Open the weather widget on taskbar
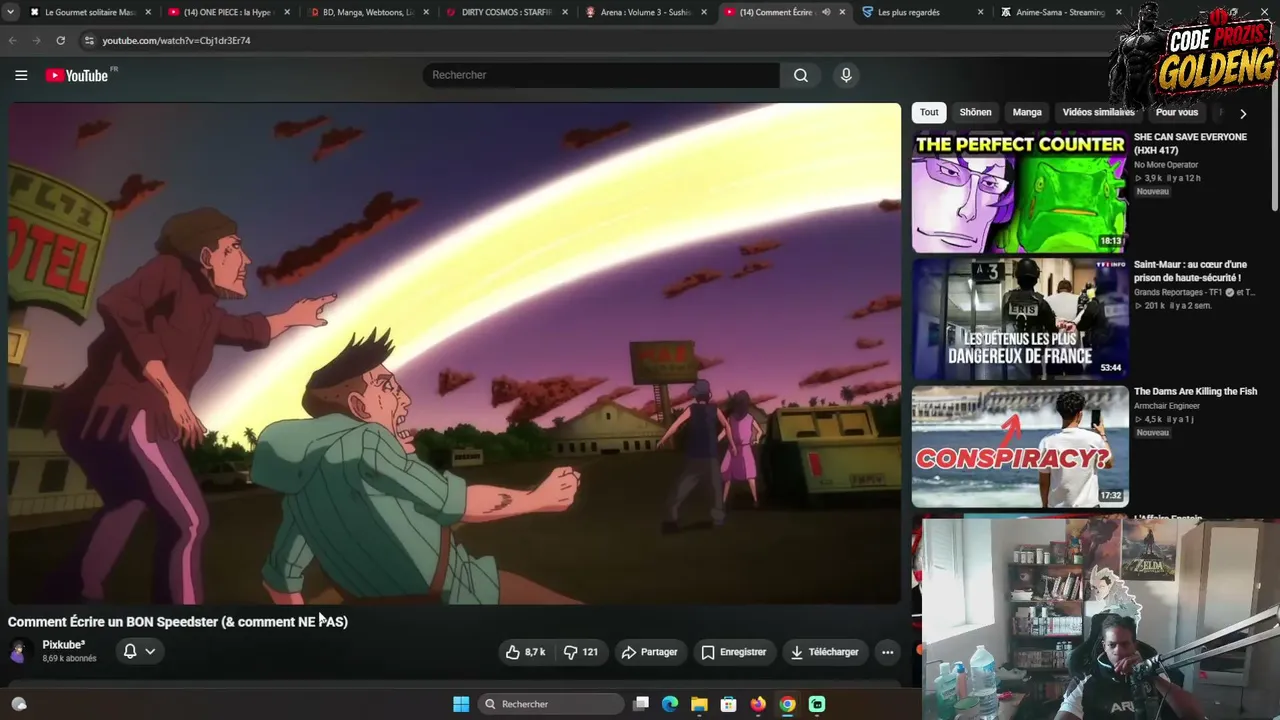Screen dimensions: 1280x720 point(18,704)
